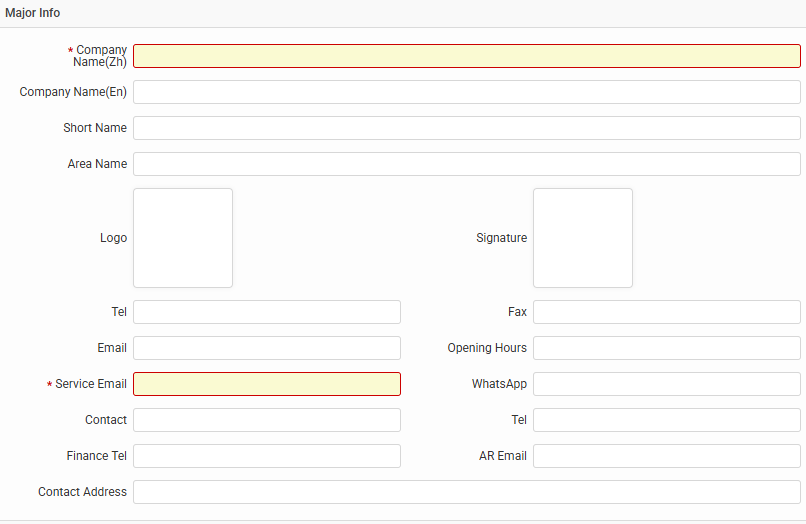Click the Opening Hours text box
This screenshot has width=806, height=524.
tap(666, 348)
